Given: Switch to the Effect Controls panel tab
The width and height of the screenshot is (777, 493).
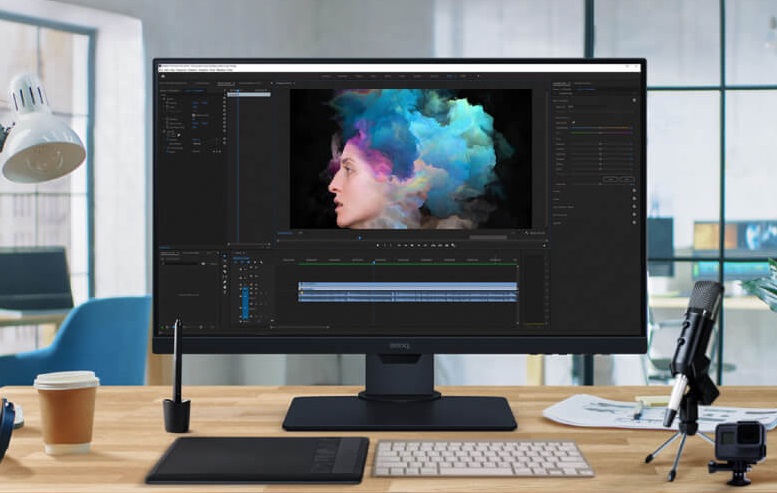Looking at the screenshot, I should [226, 83].
